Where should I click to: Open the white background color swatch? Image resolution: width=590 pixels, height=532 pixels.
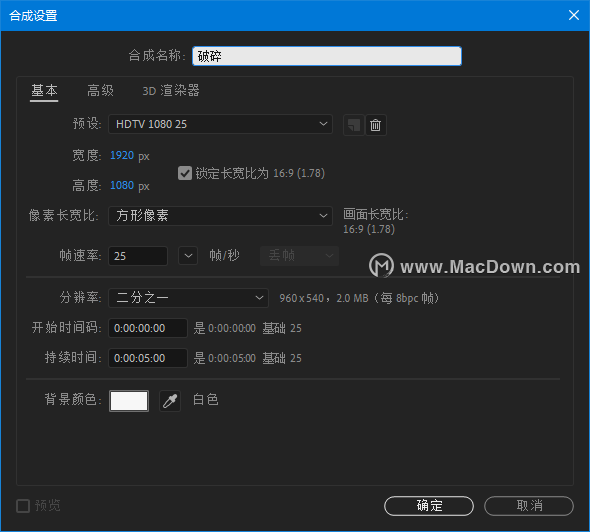(x=129, y=401)
